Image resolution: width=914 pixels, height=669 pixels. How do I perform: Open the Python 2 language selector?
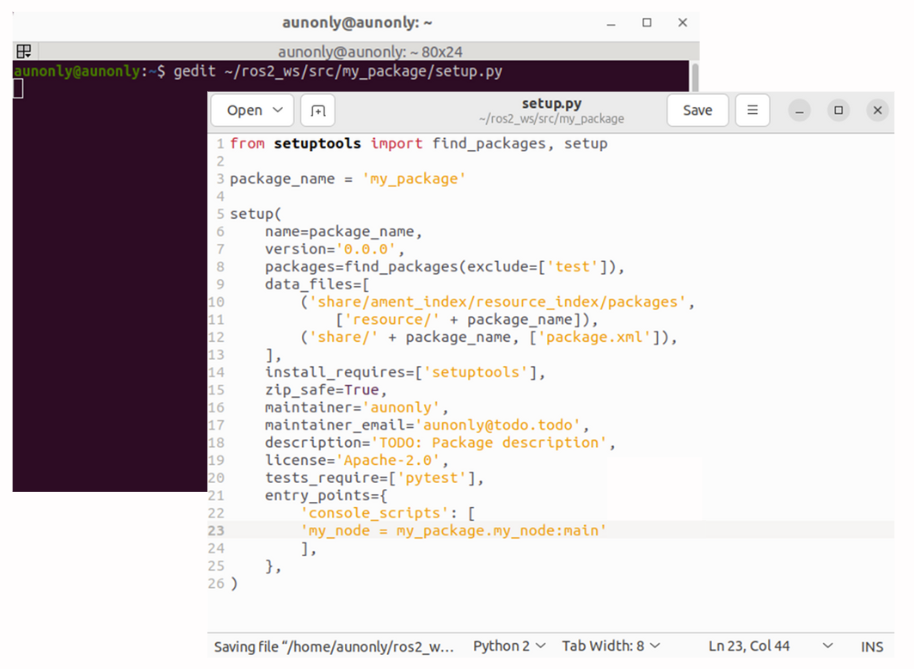coord(509,647)
